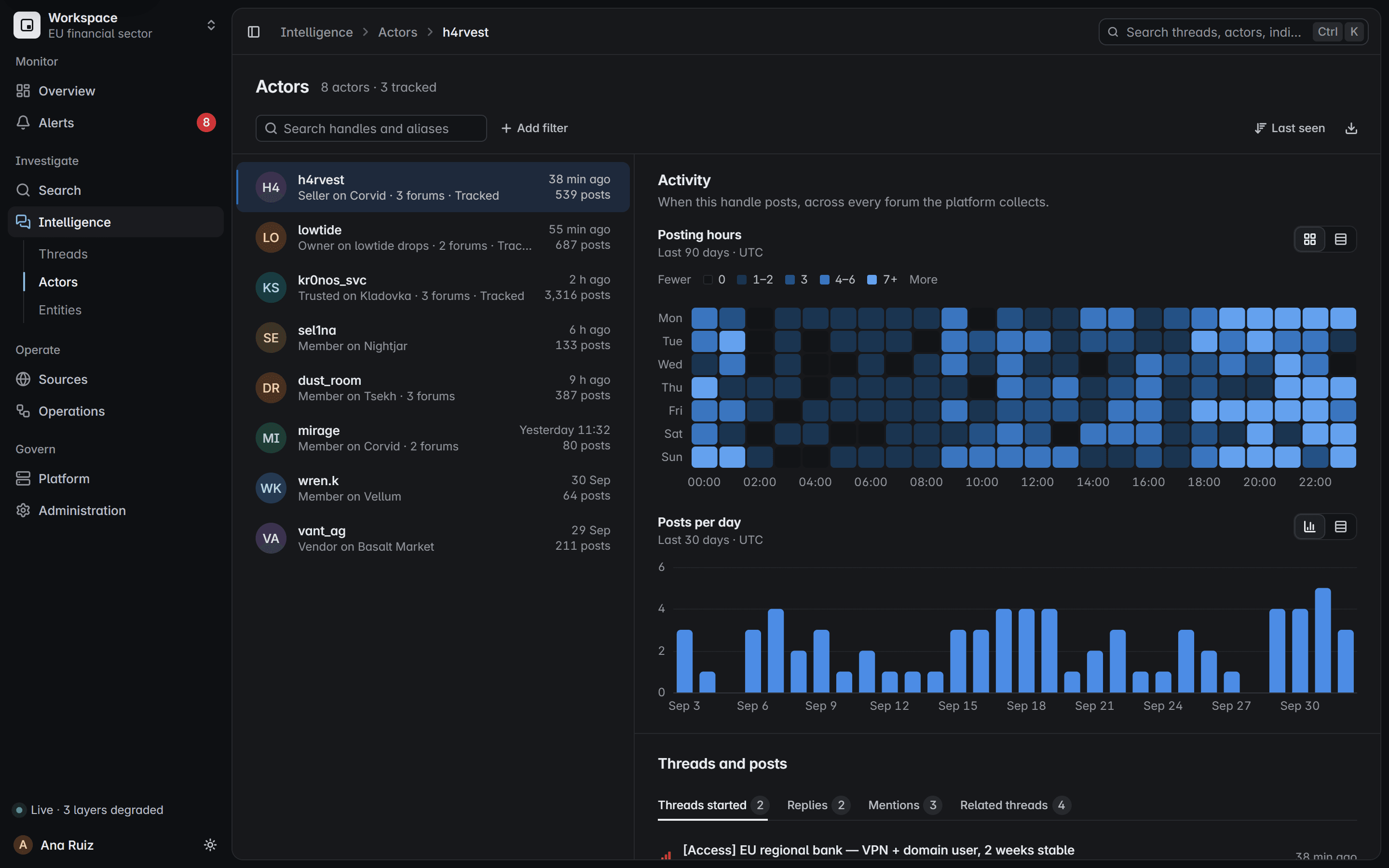
Task: Click the SE avatar for sel1na
Action: (271, 338)
